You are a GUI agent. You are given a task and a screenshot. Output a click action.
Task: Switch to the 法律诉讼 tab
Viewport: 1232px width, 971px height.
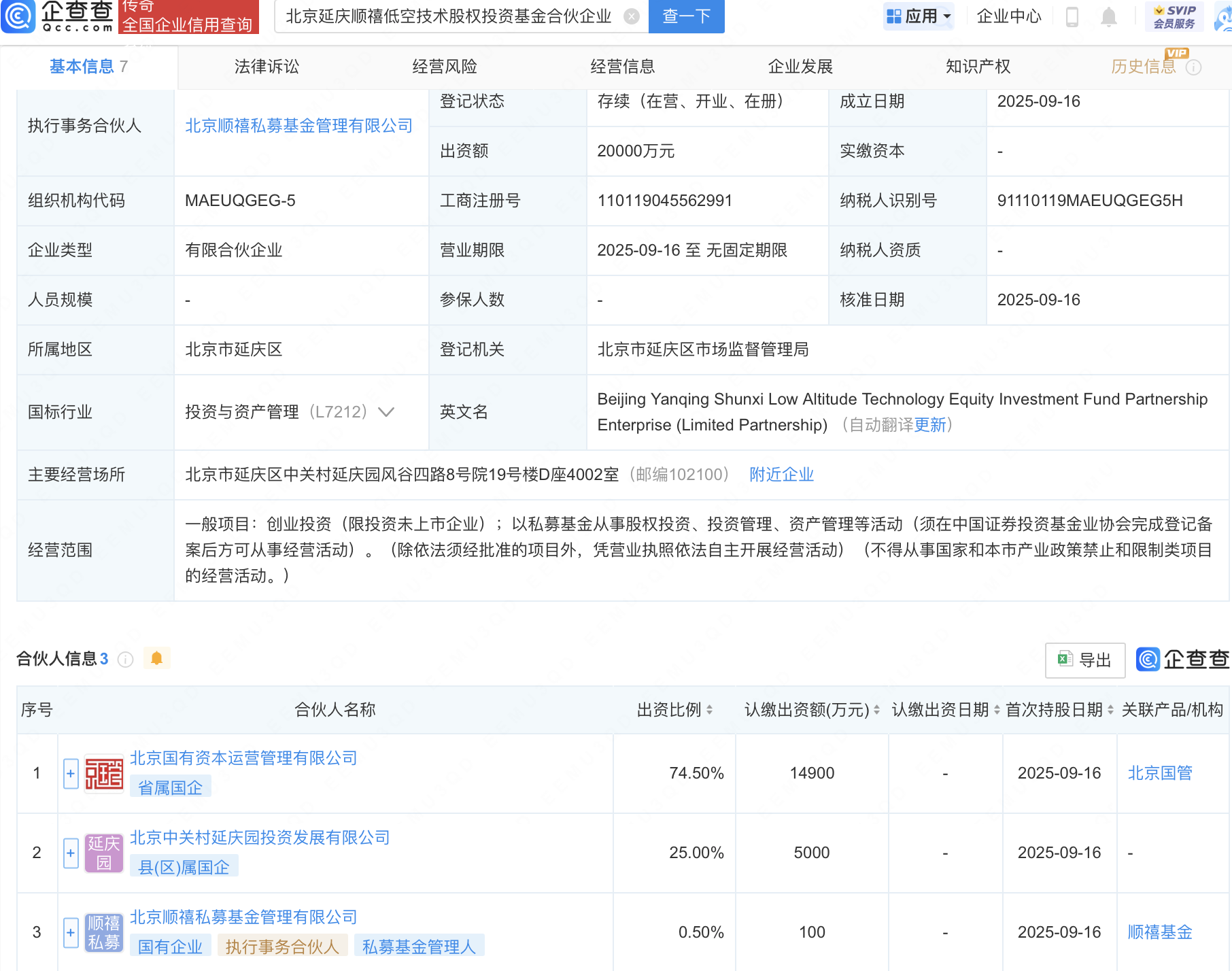pyautogui.click(x=267, y=67)
